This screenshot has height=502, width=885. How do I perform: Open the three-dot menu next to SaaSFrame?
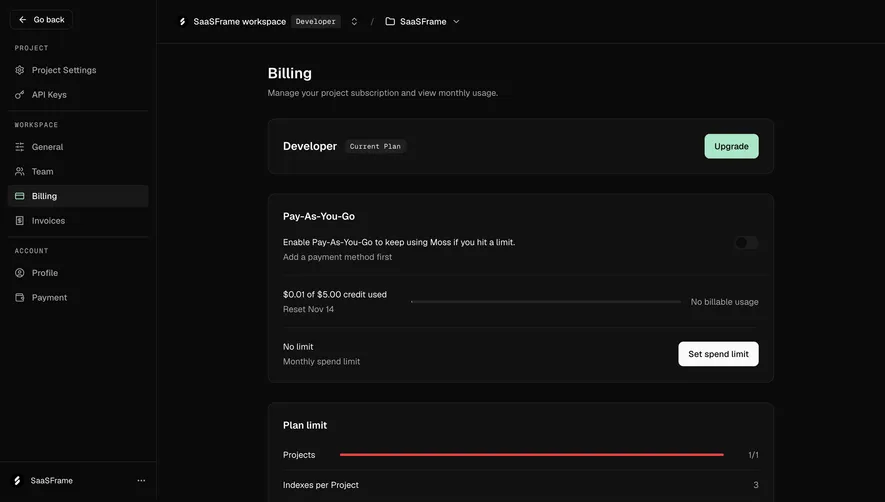point(141,481)
